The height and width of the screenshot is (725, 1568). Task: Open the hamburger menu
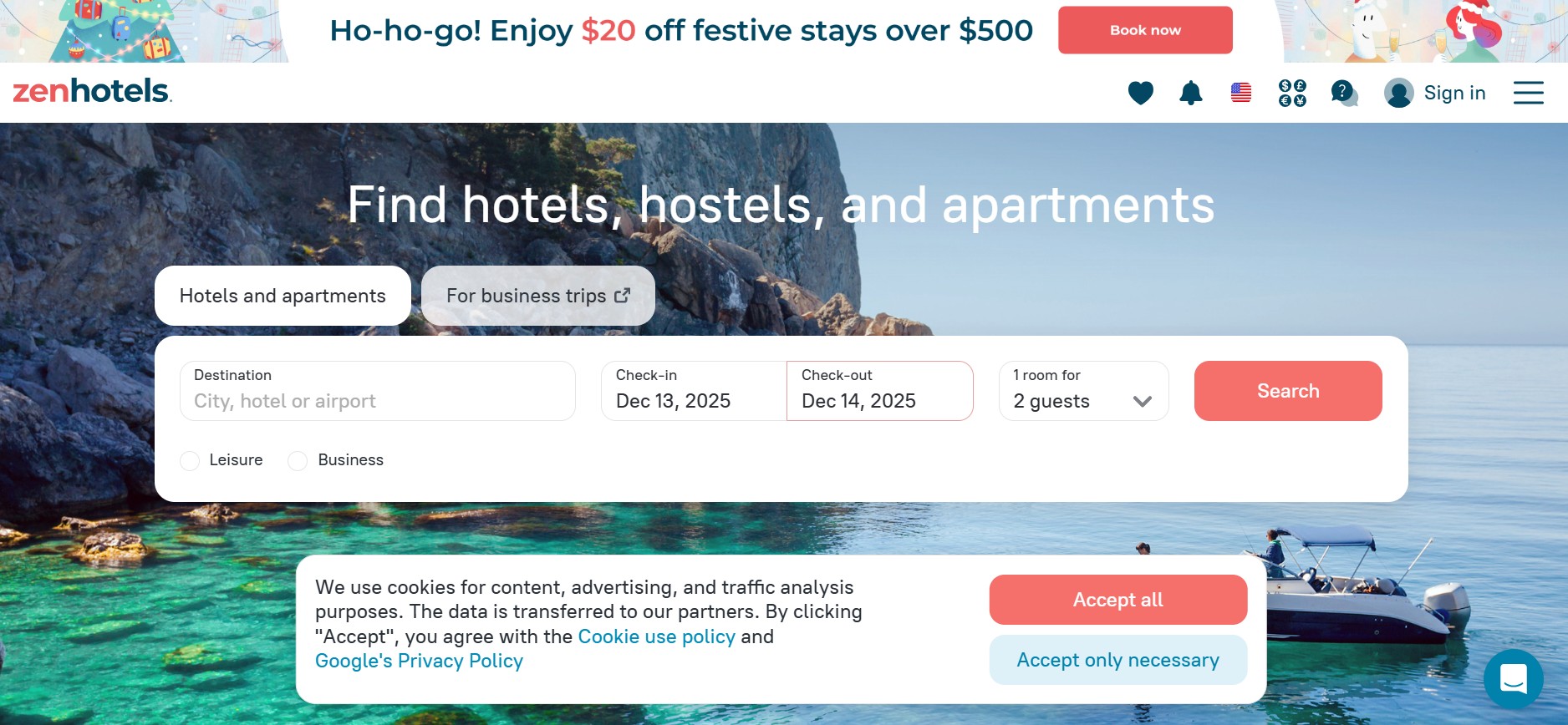coord(1528,93)
